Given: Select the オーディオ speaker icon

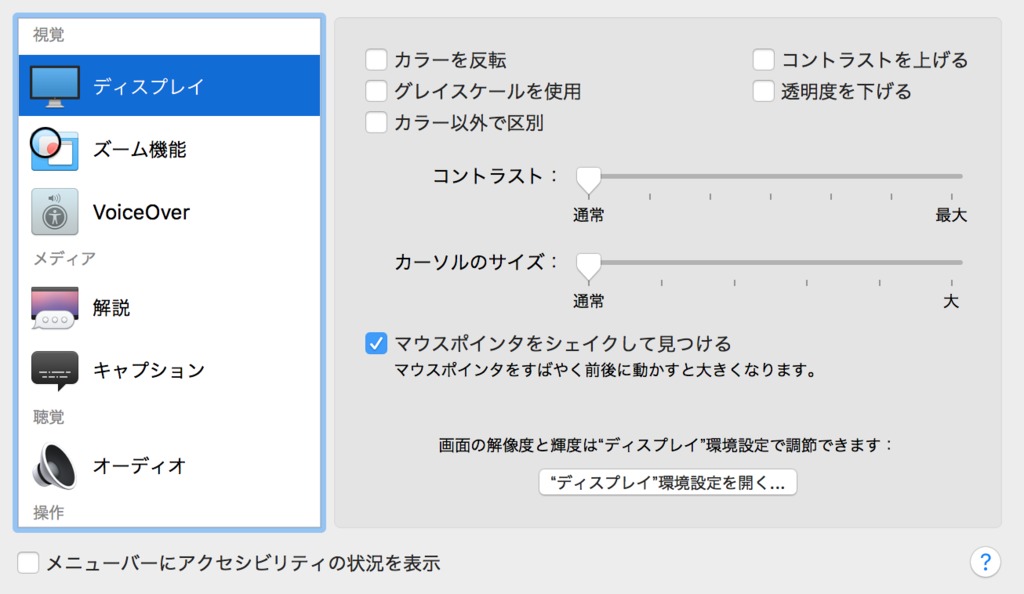Looking at the screenshot, I should click(x=55, y=466).
